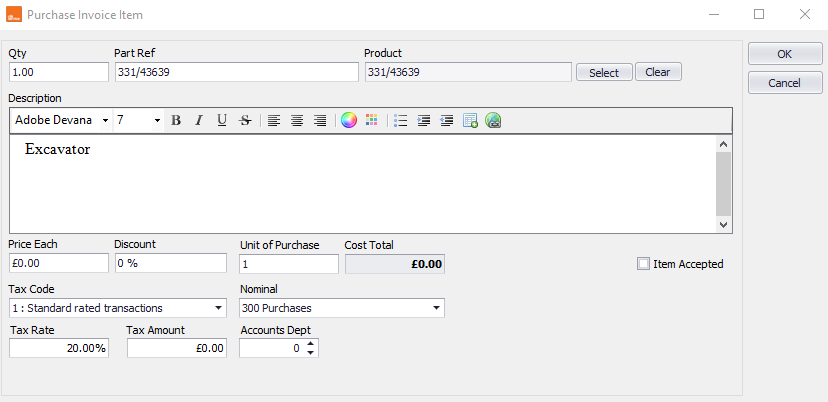Expand the Nominal dropdown
Viewport: 828px width, 402px height.
click(437, 308)
